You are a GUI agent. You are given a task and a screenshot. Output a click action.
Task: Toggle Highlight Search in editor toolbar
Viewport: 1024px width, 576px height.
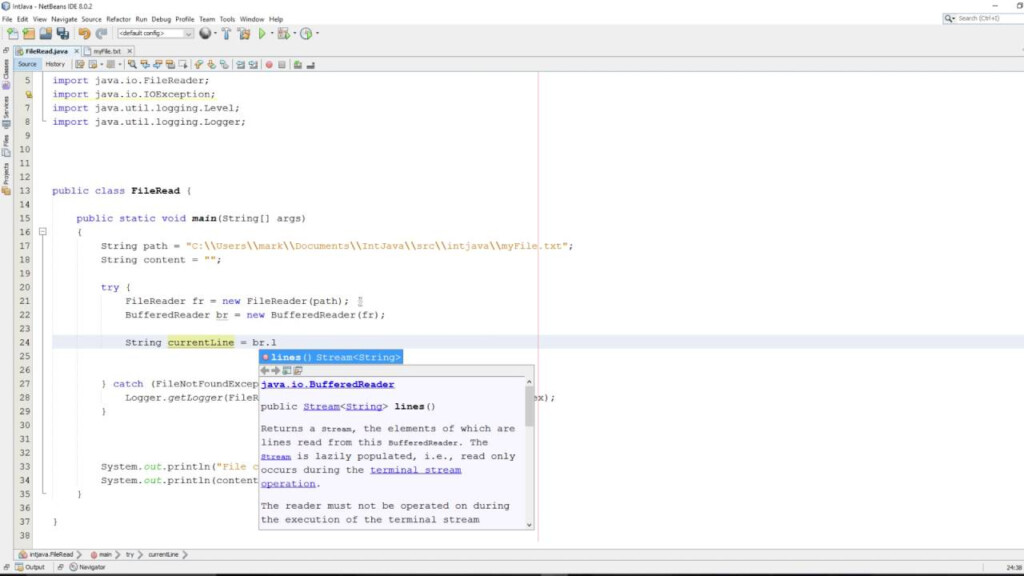click(170, 65)
